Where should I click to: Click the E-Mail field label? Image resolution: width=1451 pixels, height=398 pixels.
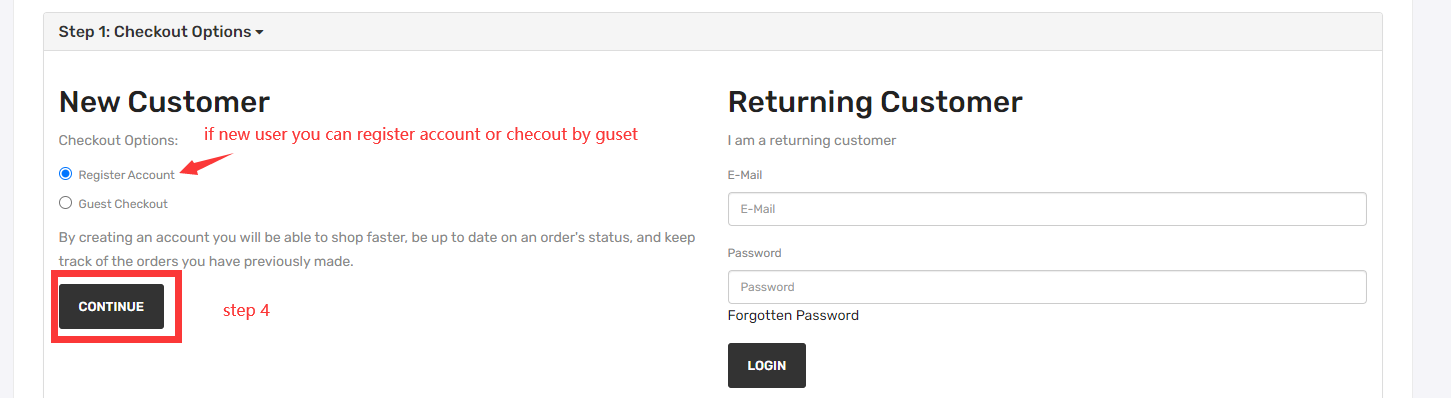click(x=745, y=175)
